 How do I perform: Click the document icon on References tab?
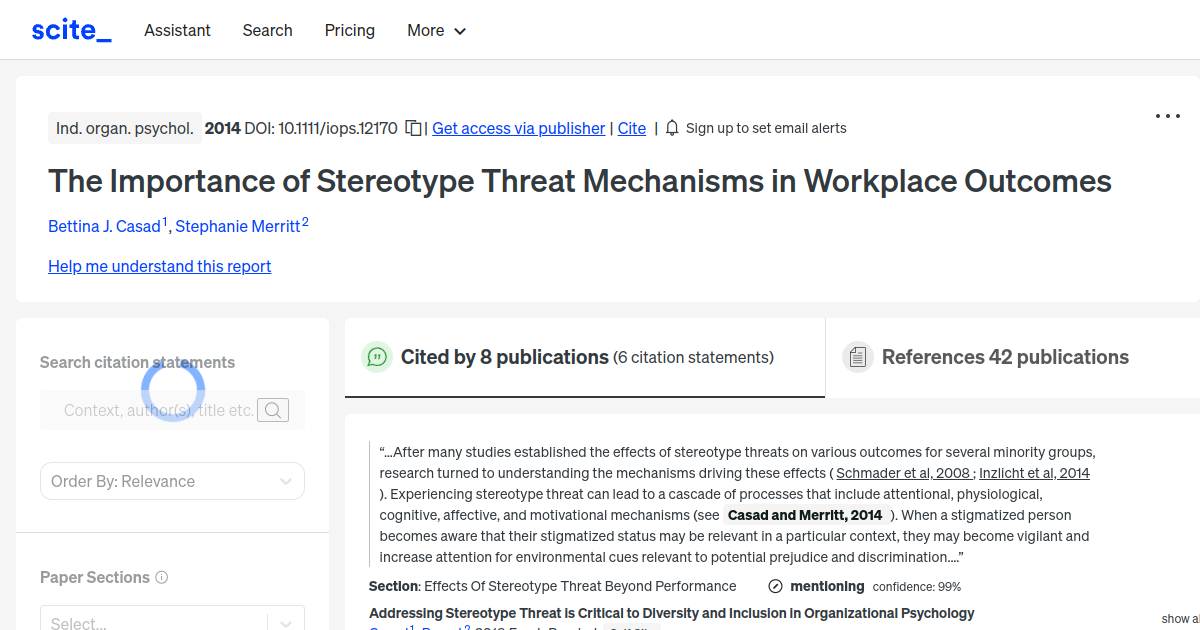click(858, 356)
